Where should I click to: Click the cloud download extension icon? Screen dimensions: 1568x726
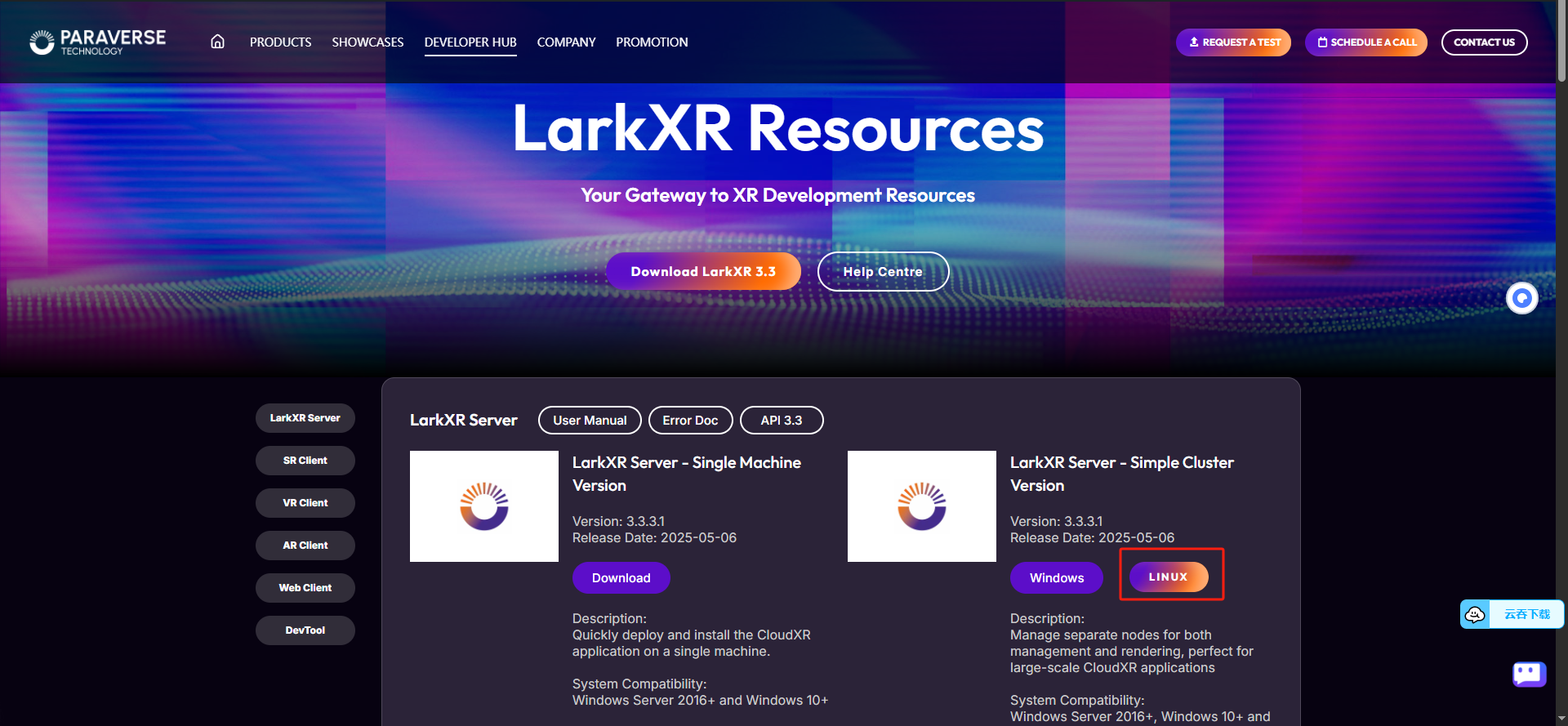[1475, 614]
